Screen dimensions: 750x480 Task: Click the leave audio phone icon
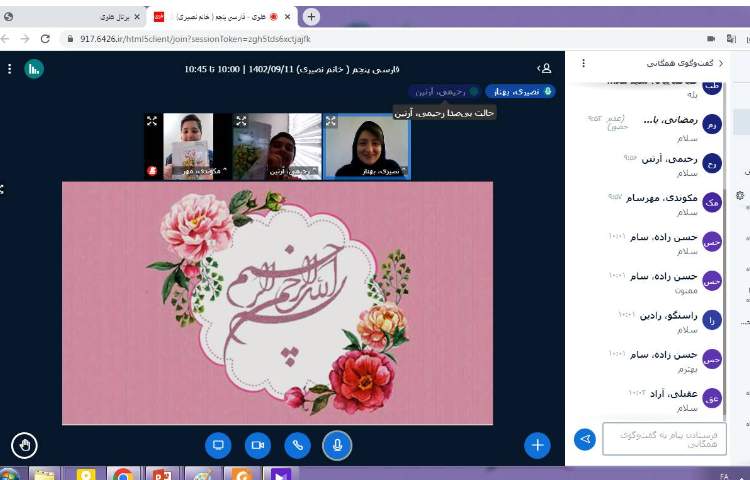click(297, 445)
